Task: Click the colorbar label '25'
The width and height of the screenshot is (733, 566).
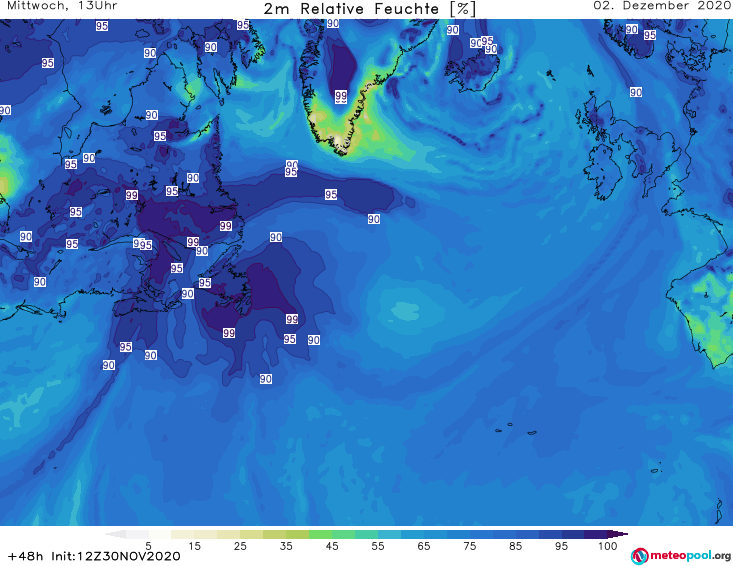Action: [240, 546]
